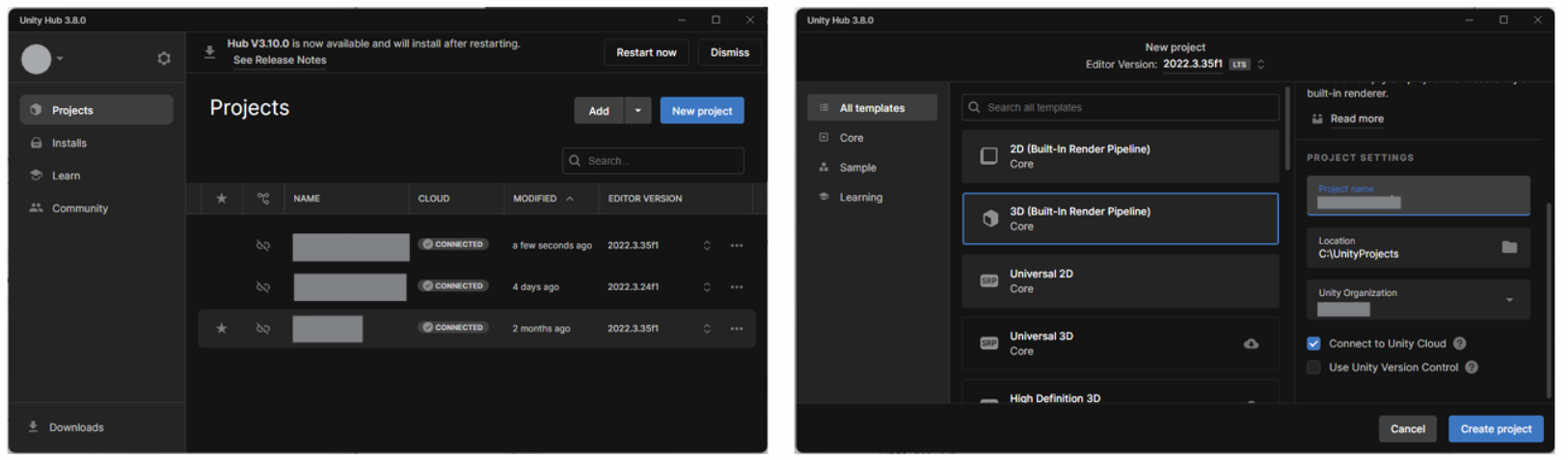Click Create project button
Screen dimensions: 1568x460
point(1496,429)
